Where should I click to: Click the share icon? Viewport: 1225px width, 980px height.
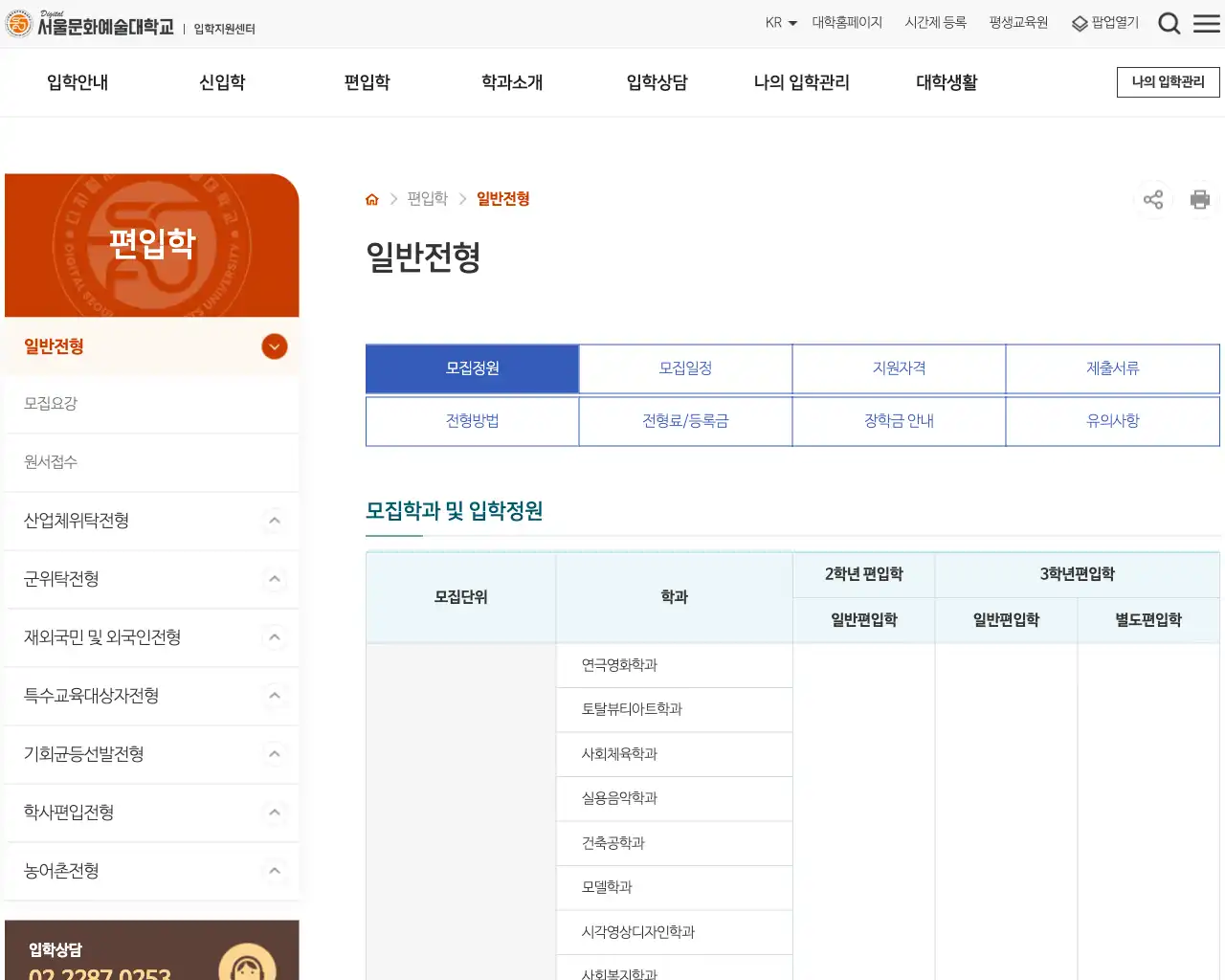[1153, 199]
